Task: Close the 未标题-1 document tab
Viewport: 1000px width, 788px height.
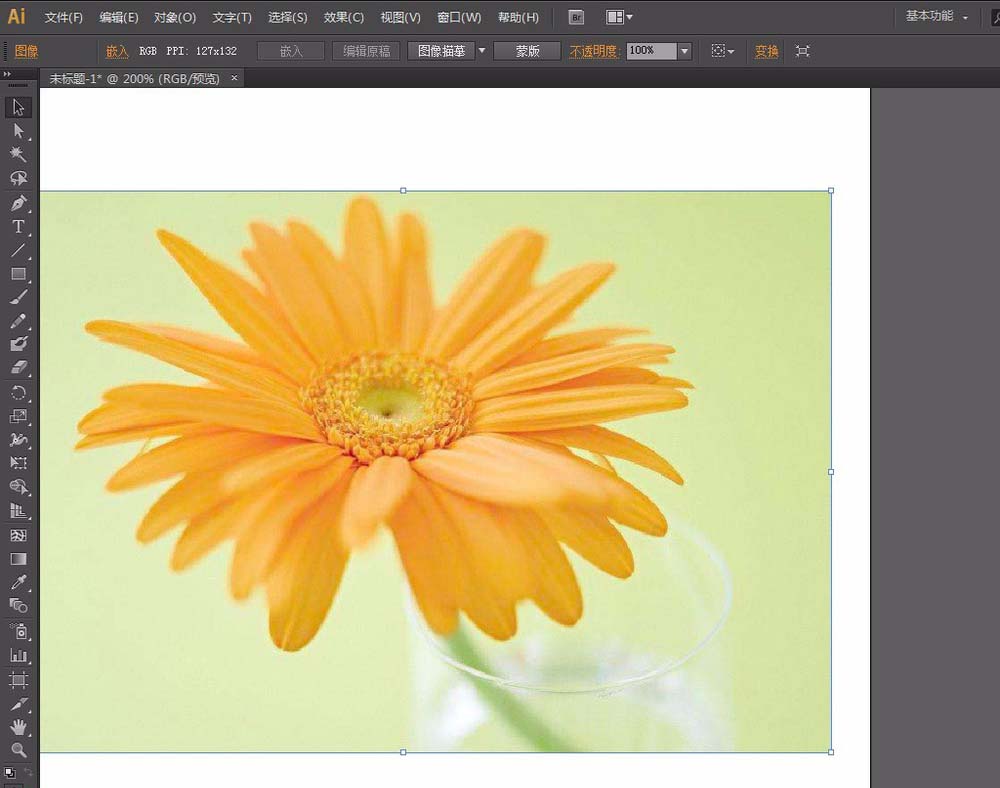Action: click(x=234, y=78)
